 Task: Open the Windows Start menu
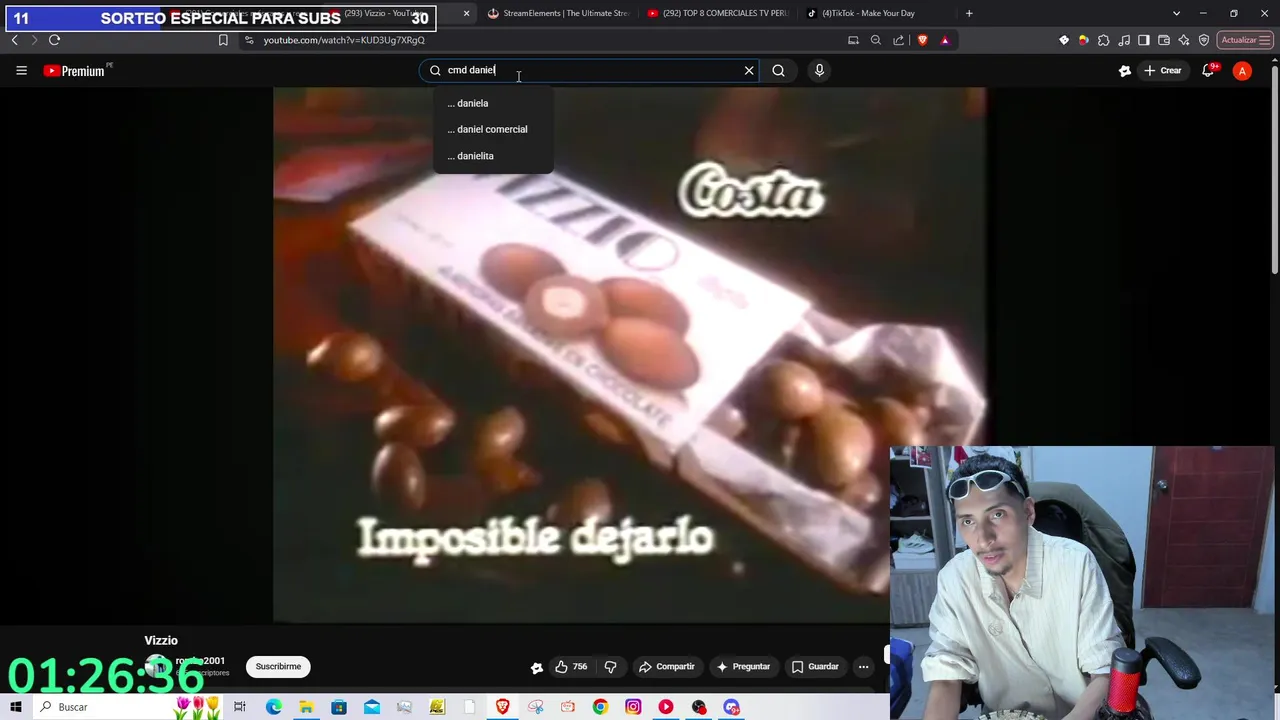click(16, 707)
